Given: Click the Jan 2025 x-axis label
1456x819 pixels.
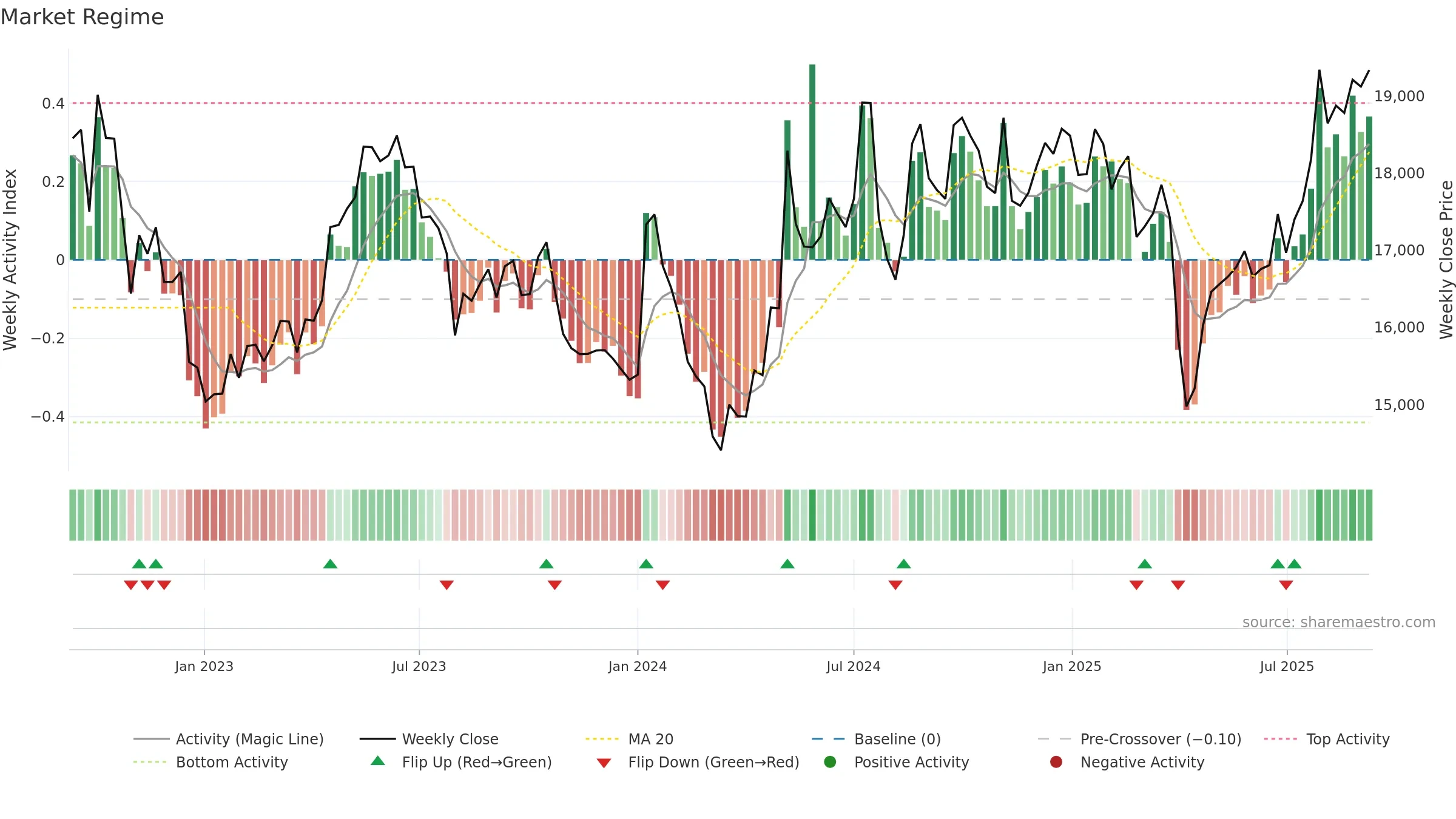Looking at the screenshot, I should 1072,666.
